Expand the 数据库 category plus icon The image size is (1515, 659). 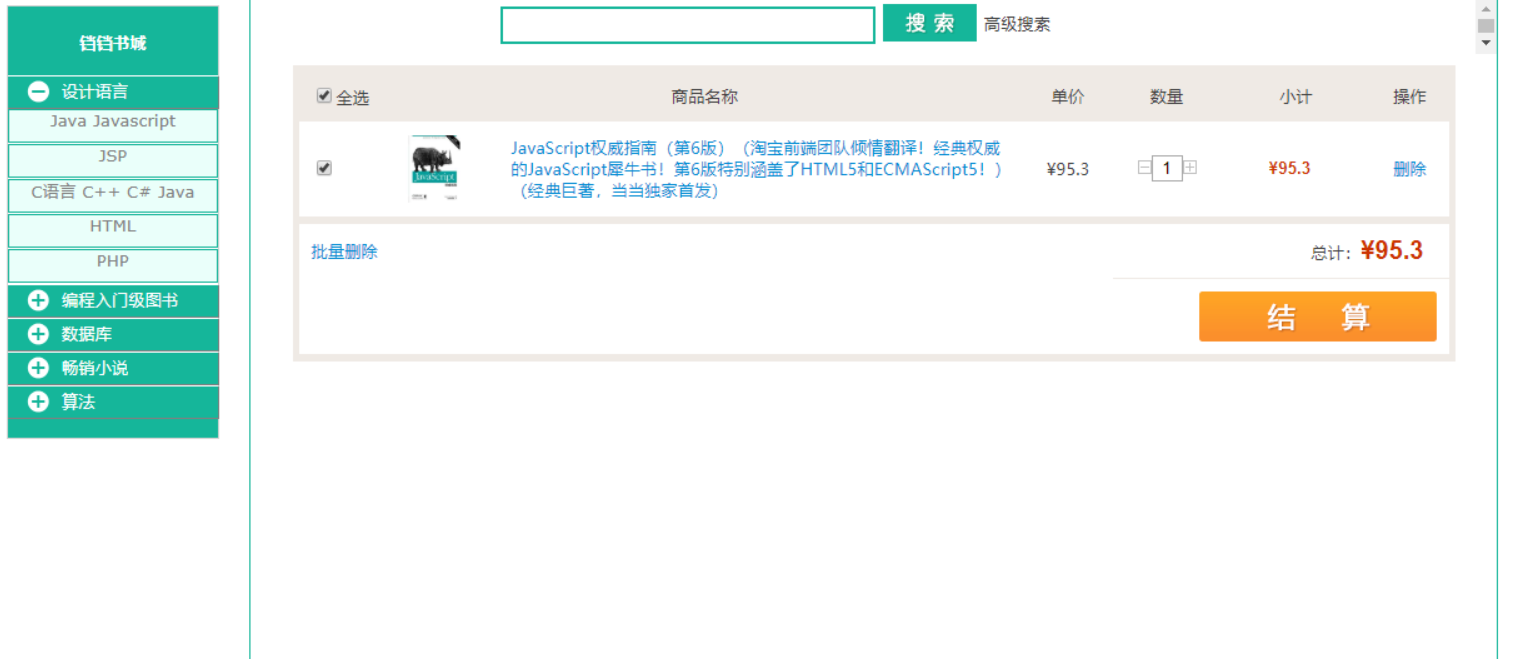click(x=38, y=334)
